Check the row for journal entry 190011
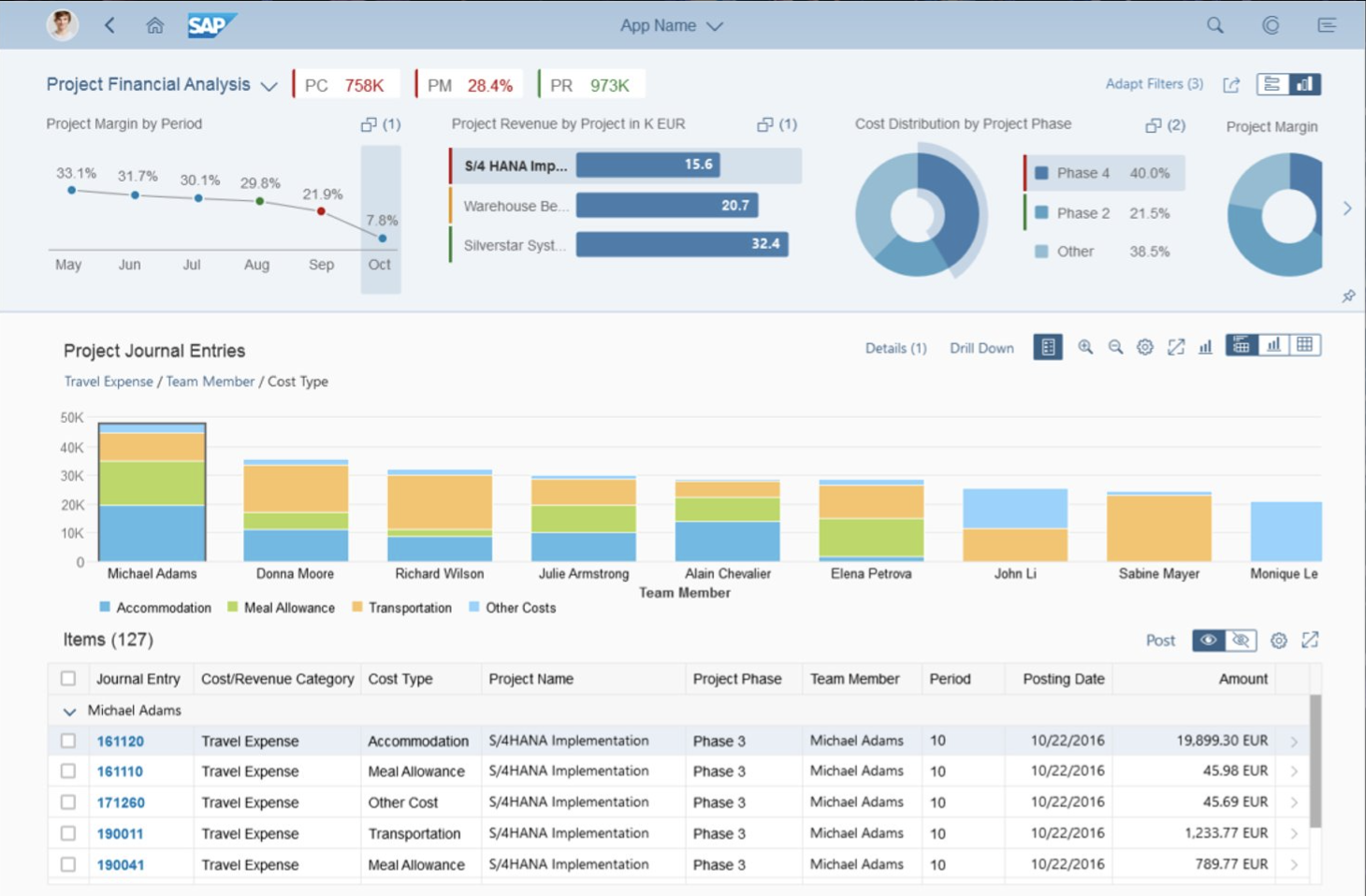This screenshot has height=896, width=1366. [68, 833]
